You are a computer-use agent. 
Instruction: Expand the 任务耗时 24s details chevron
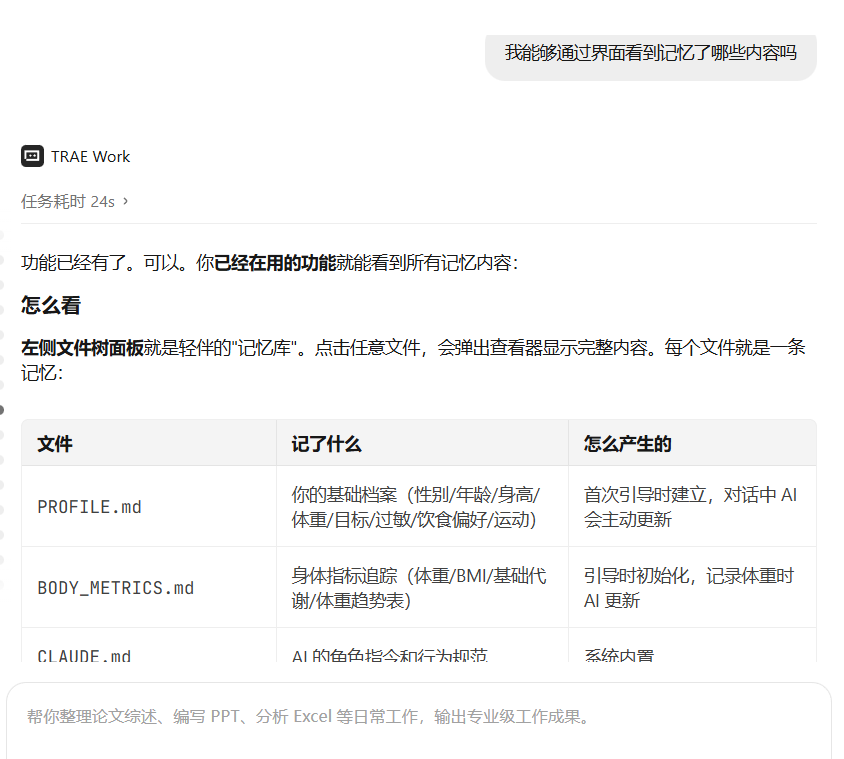point(125,201)
